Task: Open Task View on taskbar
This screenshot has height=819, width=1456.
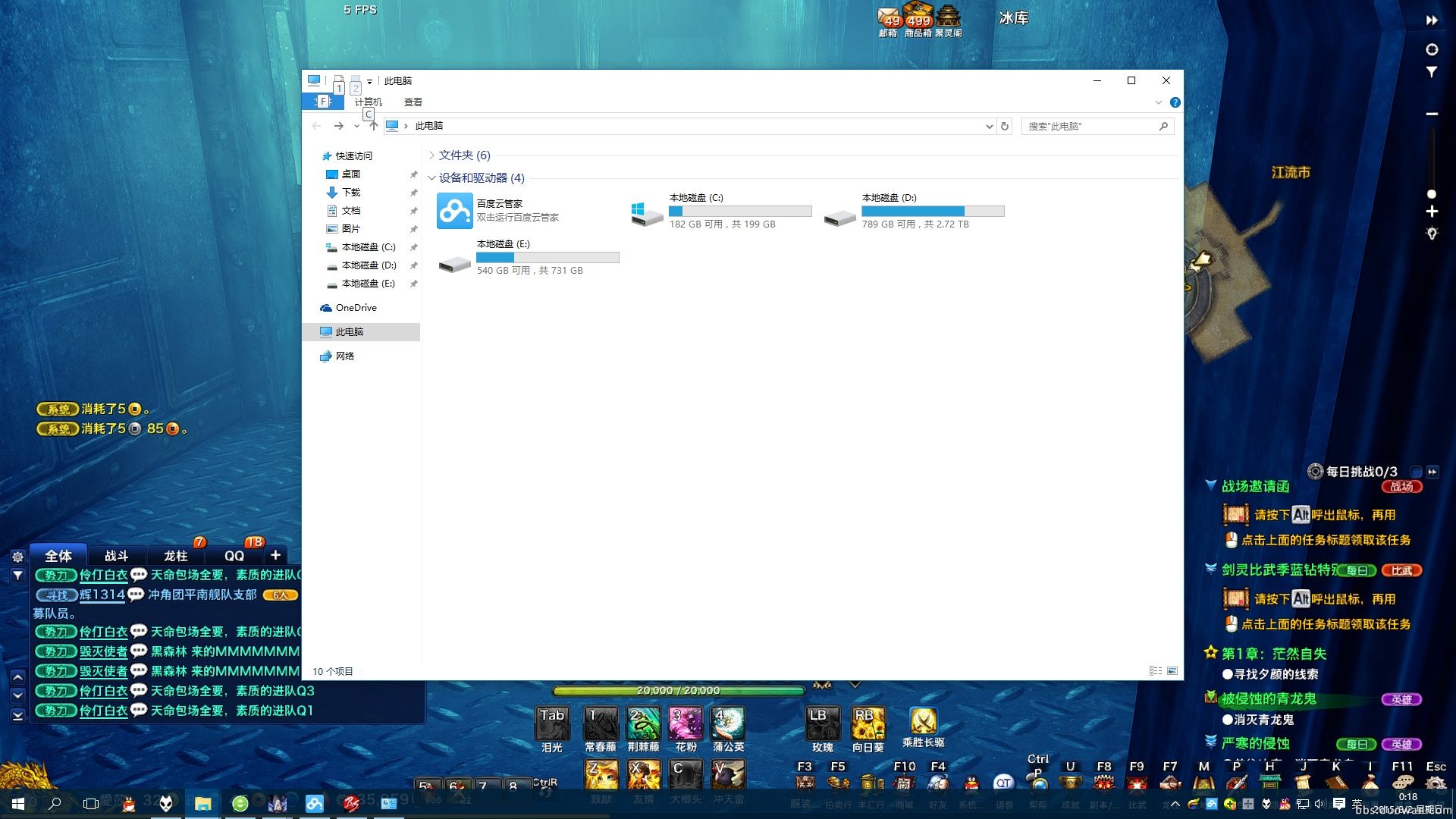Action: pos(91,803)
